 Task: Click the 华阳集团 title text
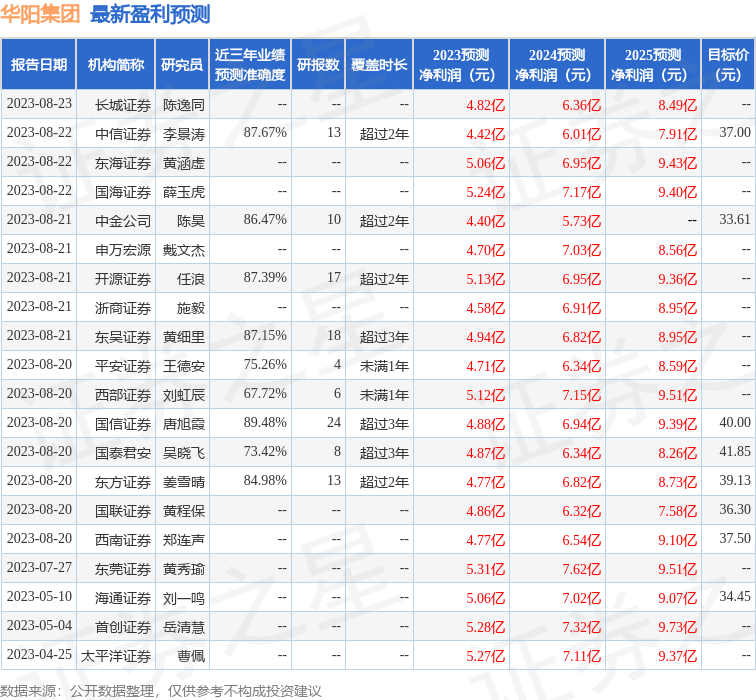coord(40,14)
